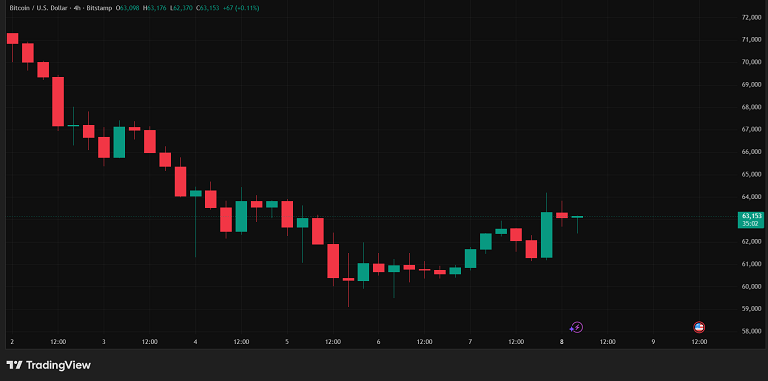Click the low value L62,370
The height and width of the screenshot is (381, 768).
[182, 8]
